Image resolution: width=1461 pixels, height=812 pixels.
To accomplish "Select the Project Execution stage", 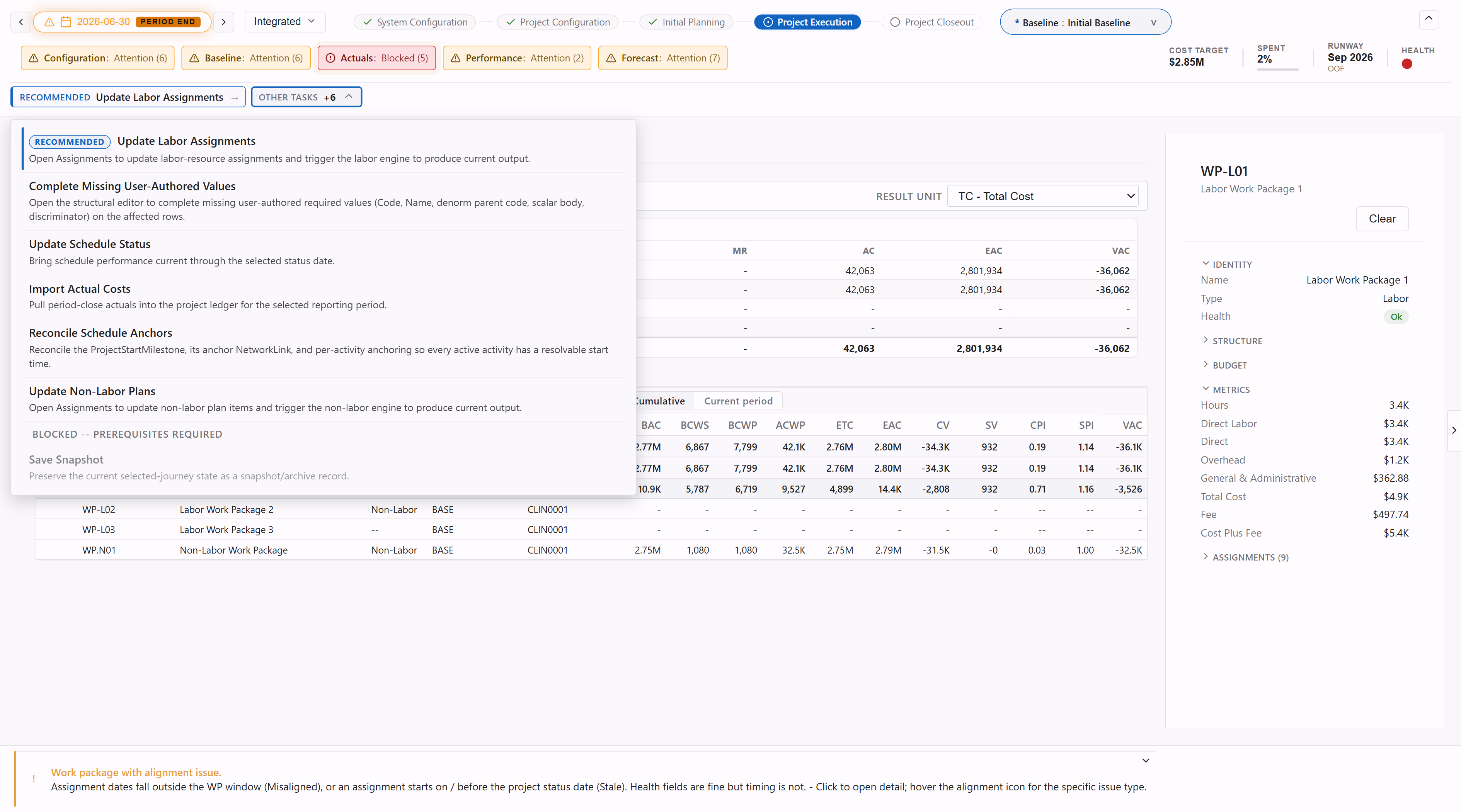I will coord(807,22).
